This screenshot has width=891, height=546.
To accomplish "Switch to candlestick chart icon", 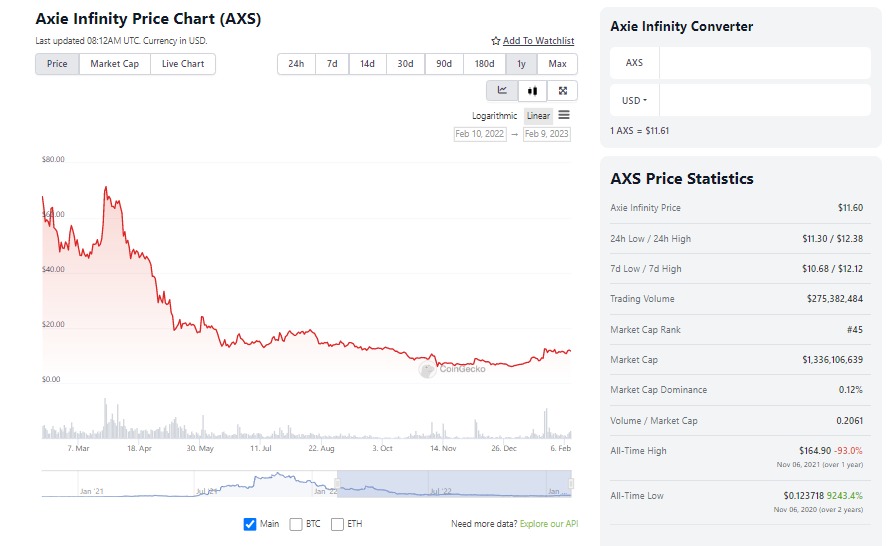I will pyautogui.click(x=532, y=90).
